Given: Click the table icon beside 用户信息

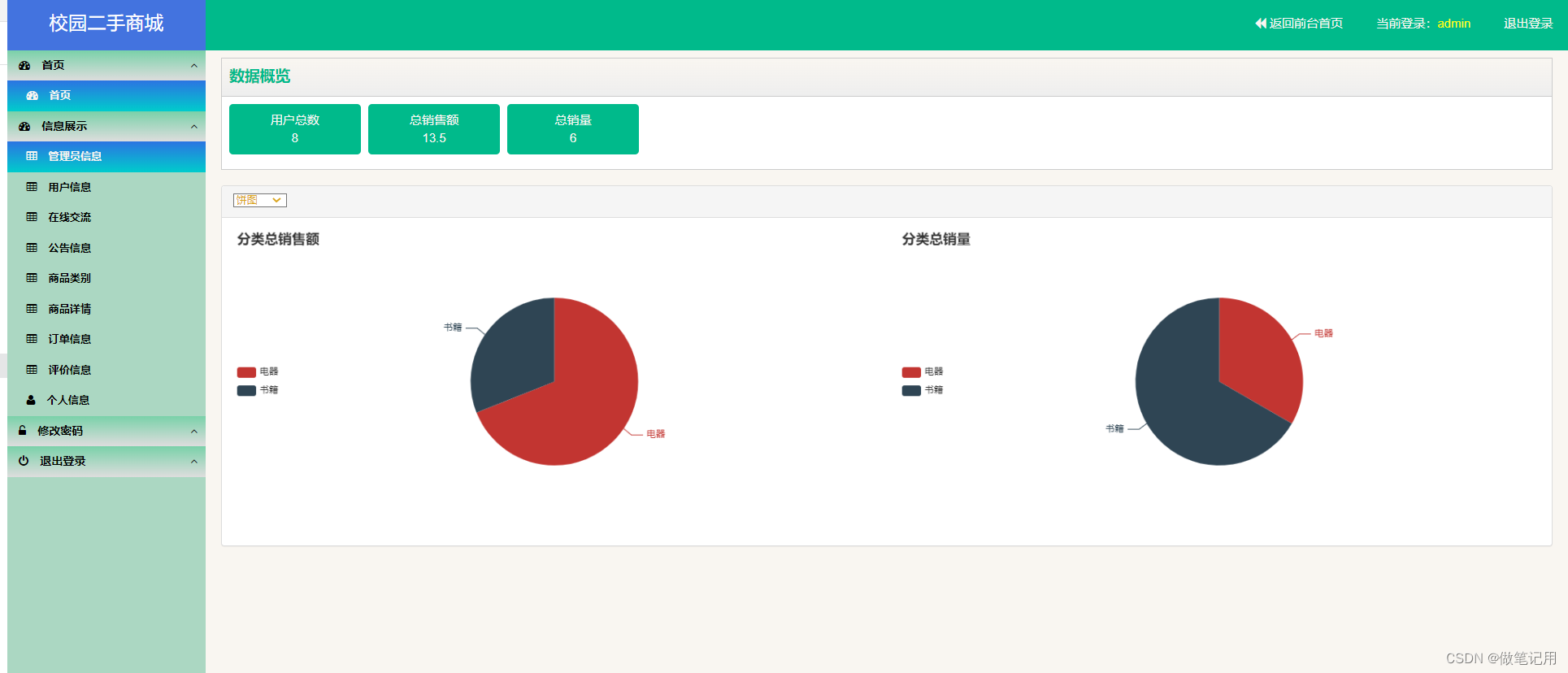Looking at the screenshot, I should (x=32, y=187).
